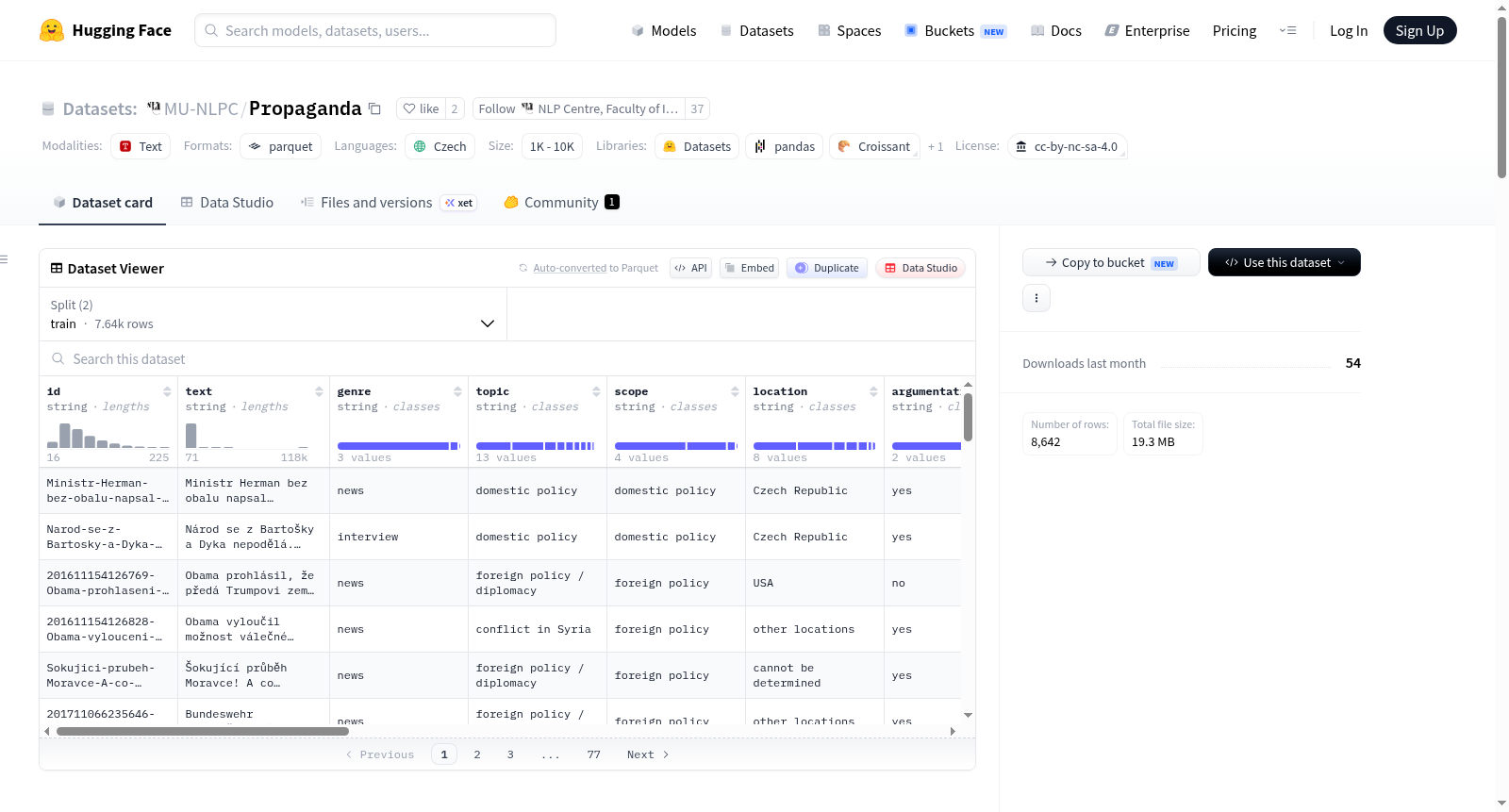1509x812 pixels.
Task: Open the MU-NLPC organization link
Action: [201, 108]
